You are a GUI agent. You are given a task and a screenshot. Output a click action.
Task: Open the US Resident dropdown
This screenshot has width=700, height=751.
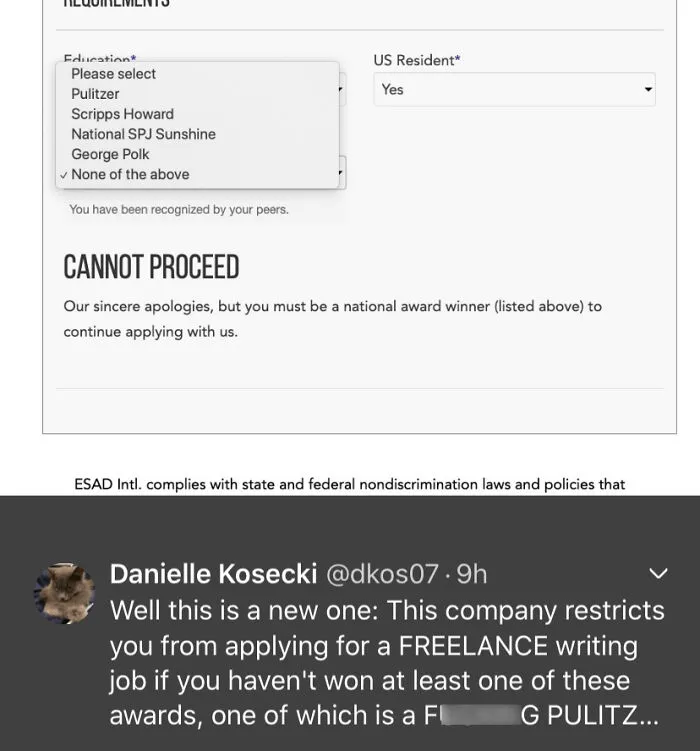click(514, 90)
